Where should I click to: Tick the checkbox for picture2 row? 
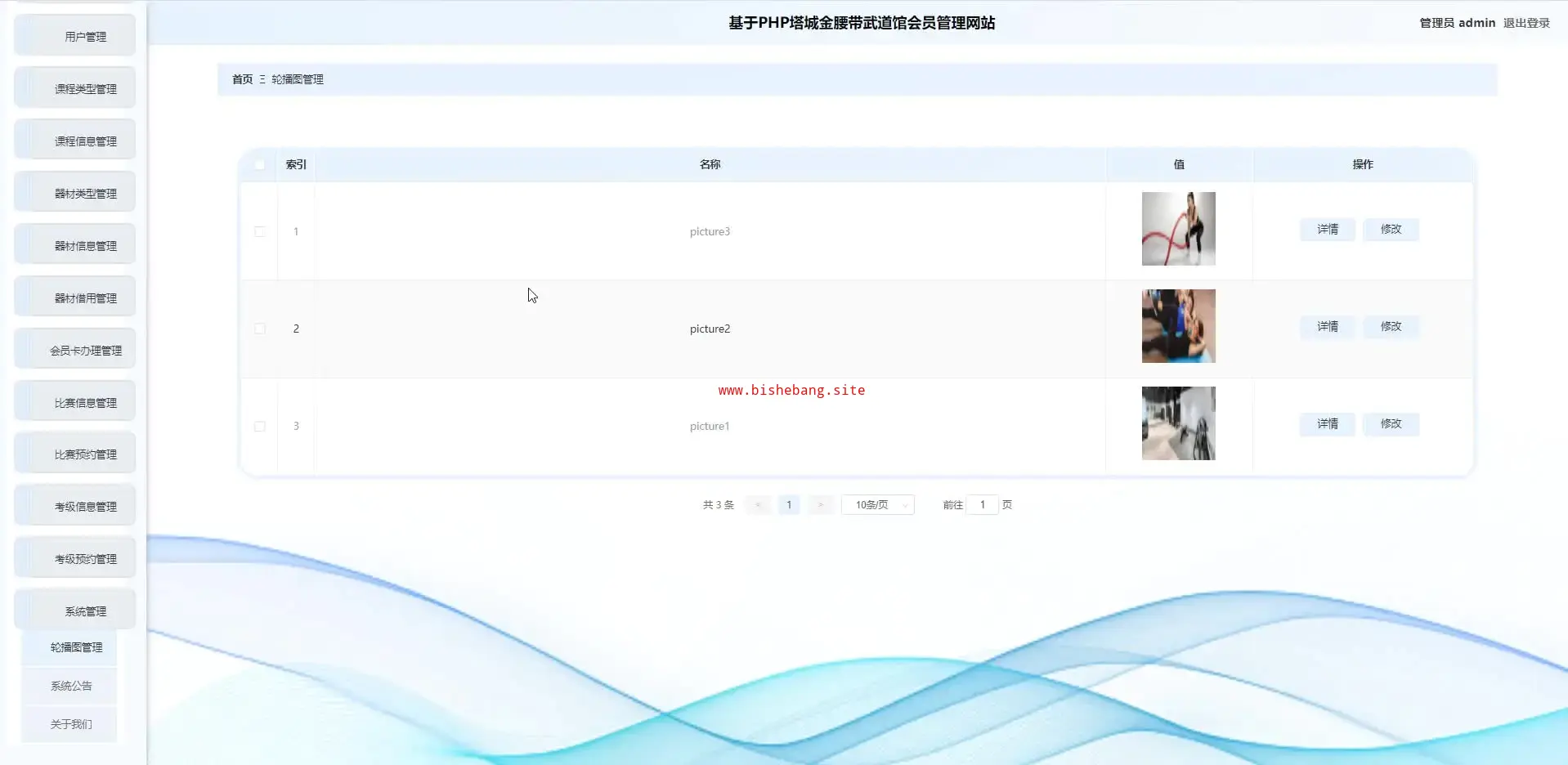(260, 329)
